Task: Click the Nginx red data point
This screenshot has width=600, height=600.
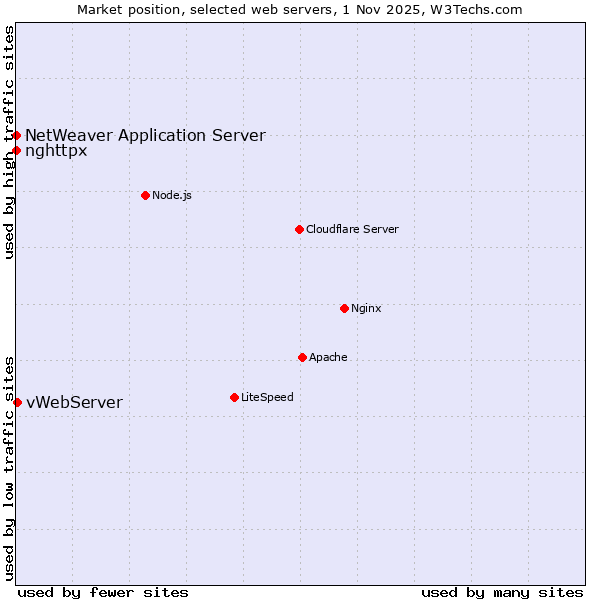Action: 344,308
